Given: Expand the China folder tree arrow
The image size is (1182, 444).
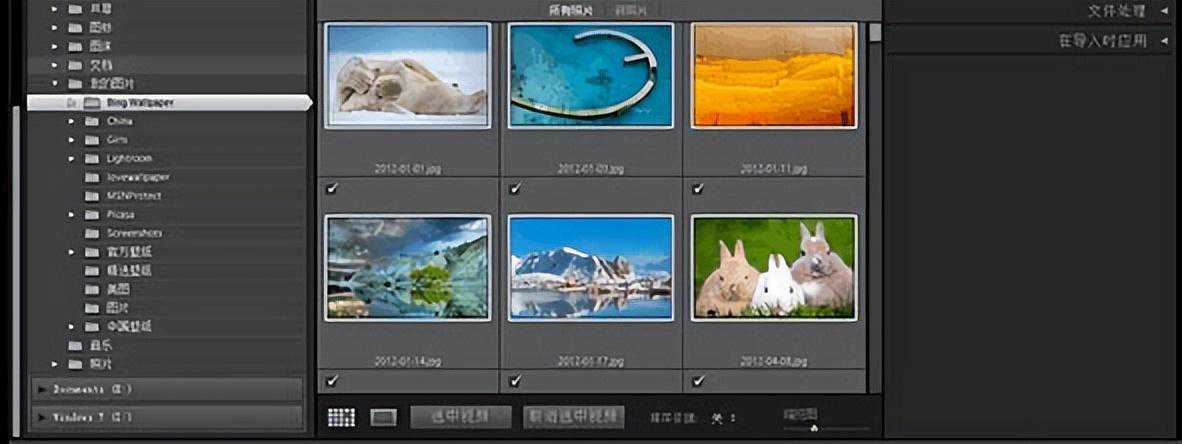Looking at the screenshot, I should [x=71, y=122].
